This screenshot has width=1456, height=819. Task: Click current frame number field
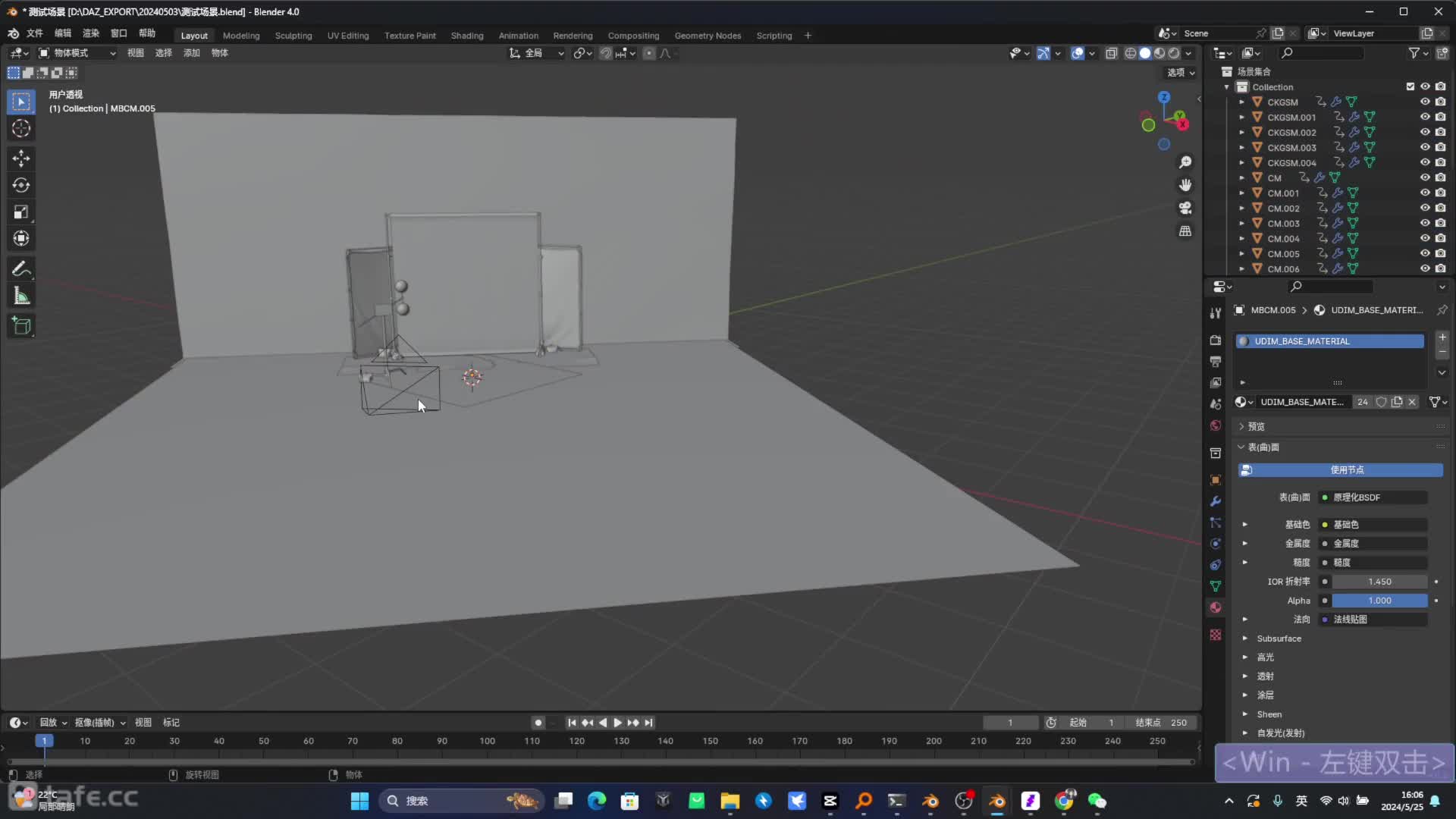click(x=1010, y=723)
